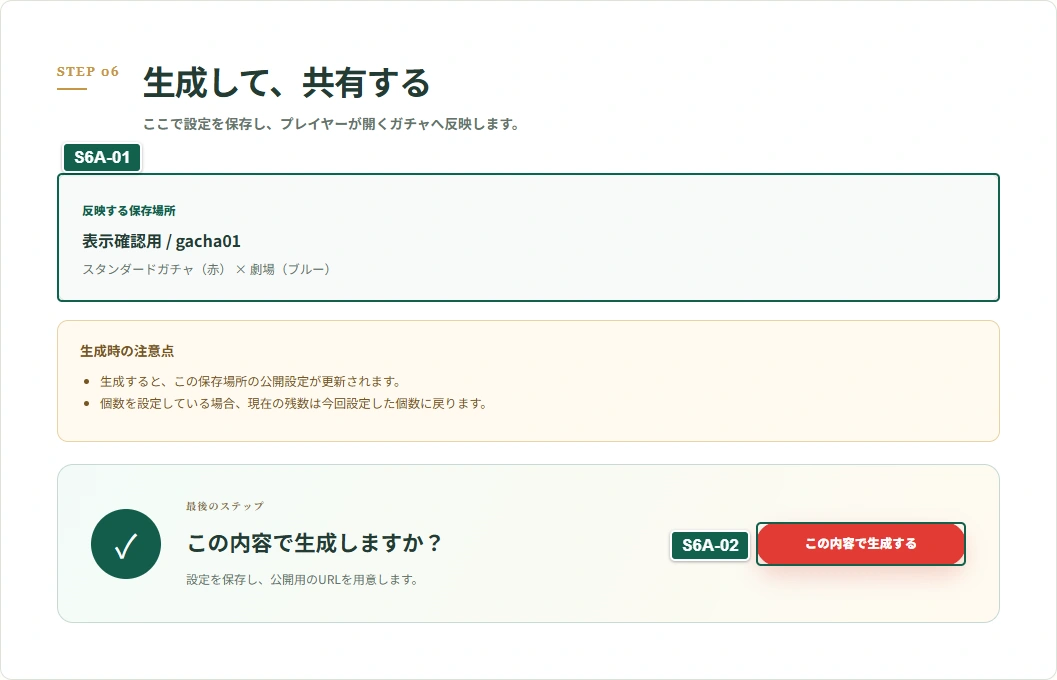Click the この内容で生成しますか？ heading
Image resolution: width=1057 pixels, height=680 pixels.
315,543
